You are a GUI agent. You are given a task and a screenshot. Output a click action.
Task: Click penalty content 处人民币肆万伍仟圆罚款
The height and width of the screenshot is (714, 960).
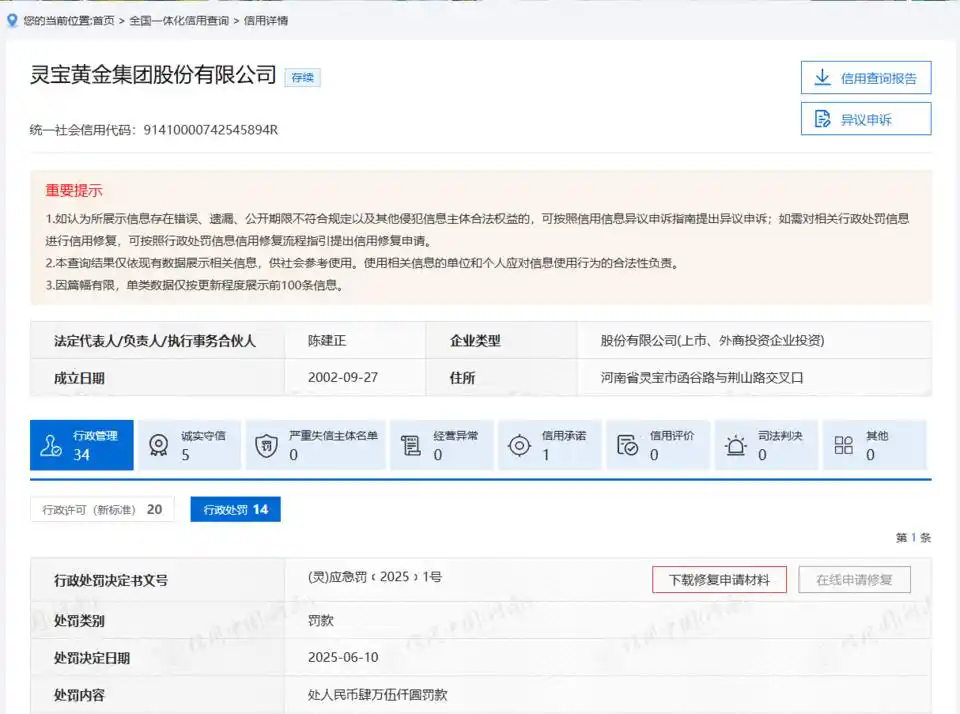click(x=378, y=695)
